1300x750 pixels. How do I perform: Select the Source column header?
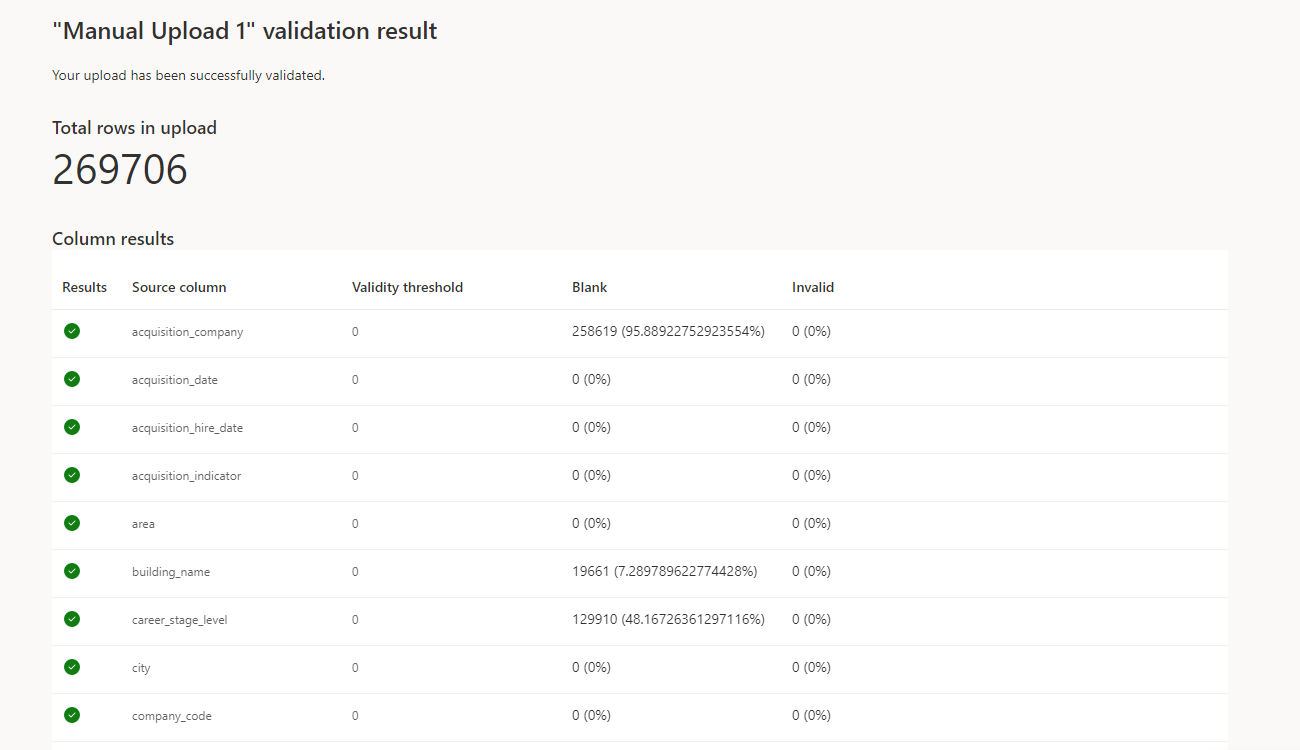tap(179, 287)
